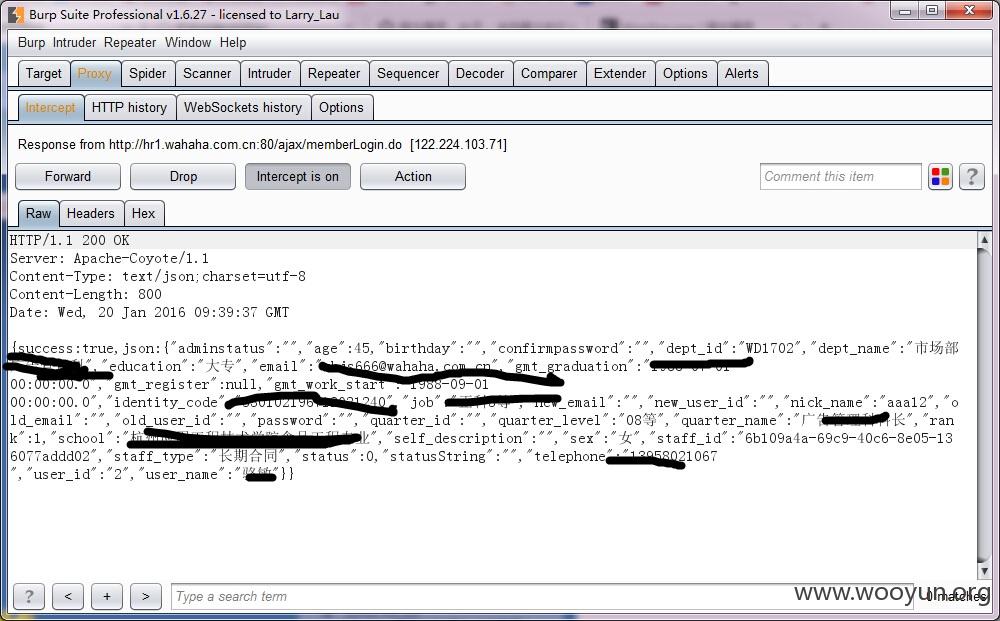The height and width of the screenshot is (621, 1000).
Task: Click the Content-Type header line
Action: point(158,276)
